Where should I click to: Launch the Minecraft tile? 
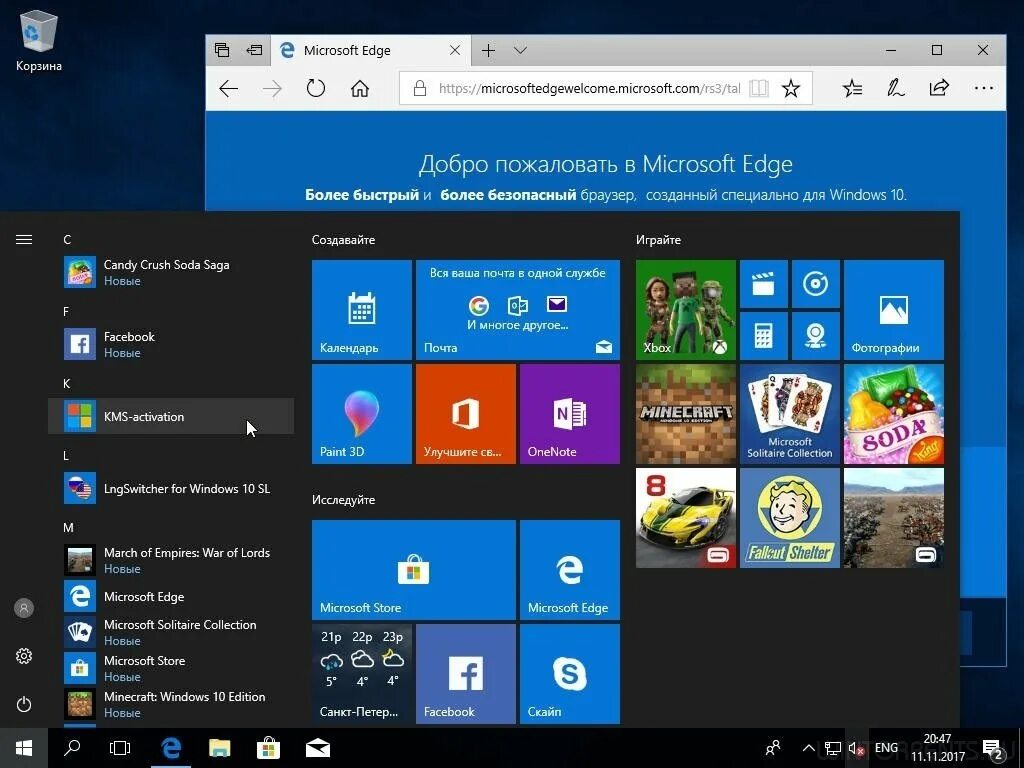[686, 414]
